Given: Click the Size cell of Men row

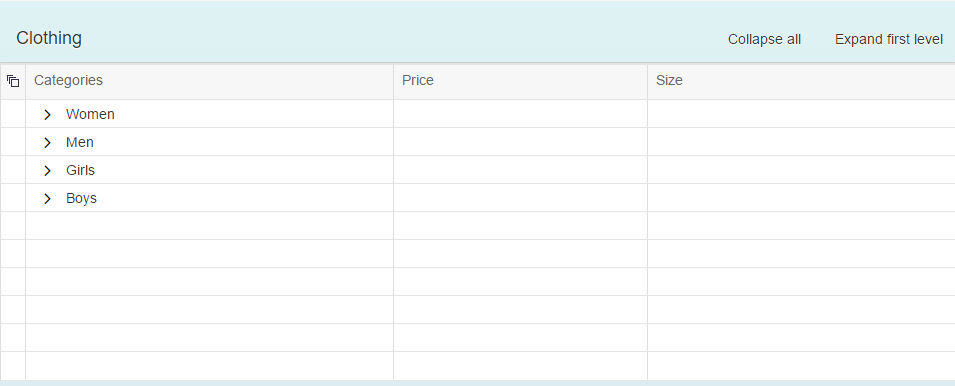Looking at the screenshot, I should point(801,142).
